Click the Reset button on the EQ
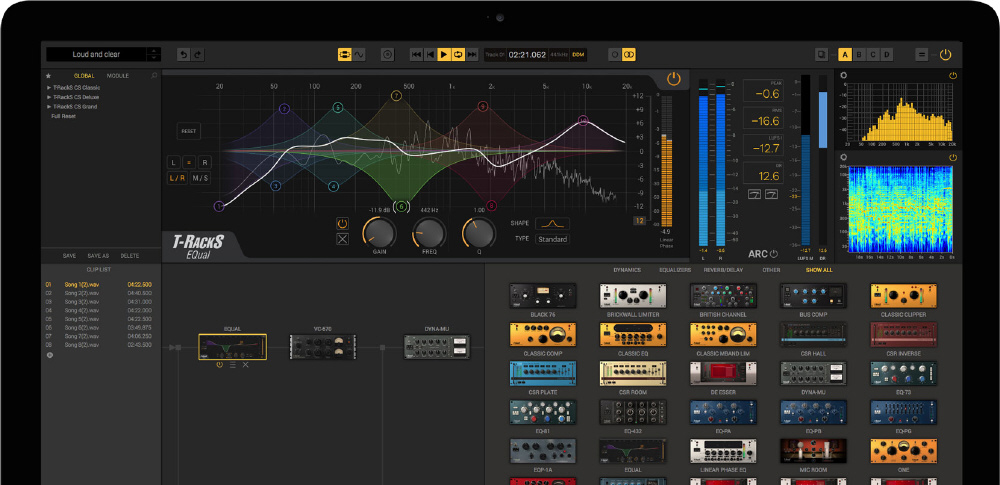 189,131
